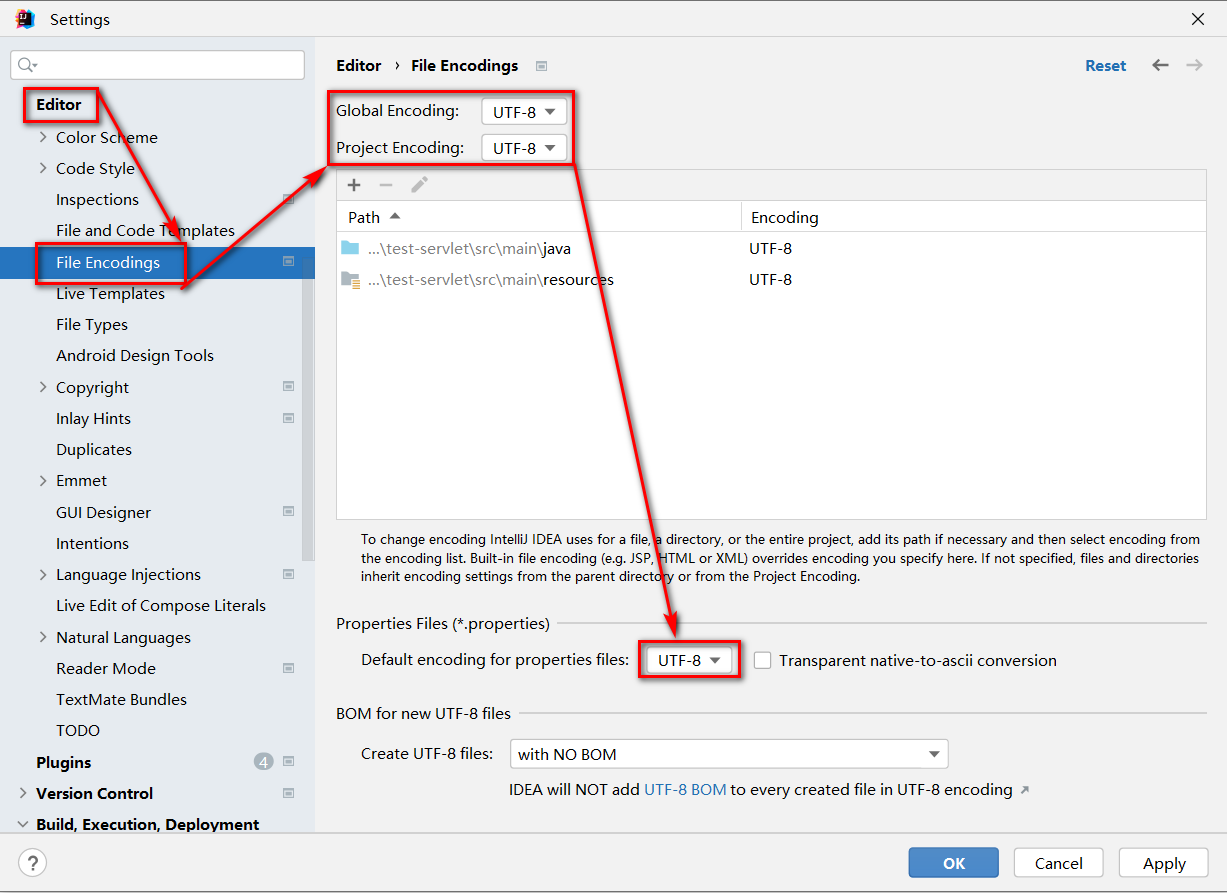Open the UTF-8 BOM hyperlink
This screenshot has height=893, width=1227.
685,790
